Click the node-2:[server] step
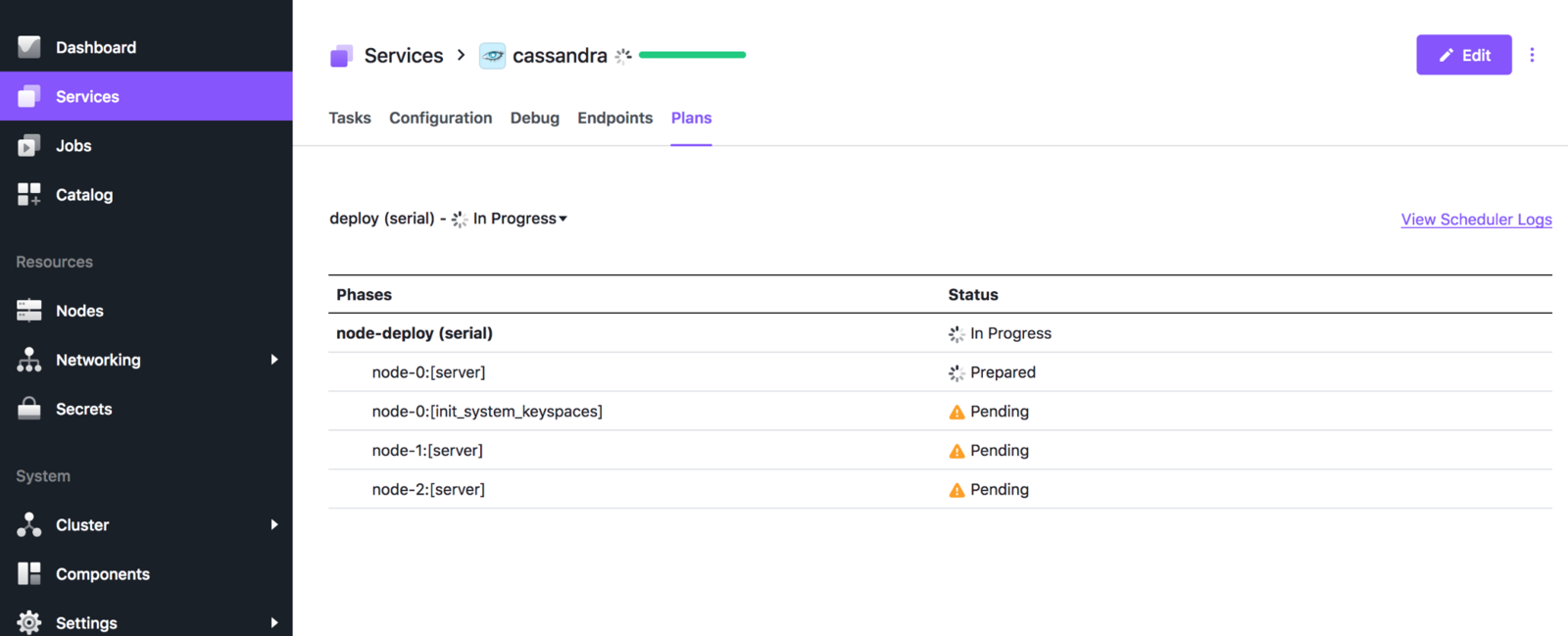 428,490
